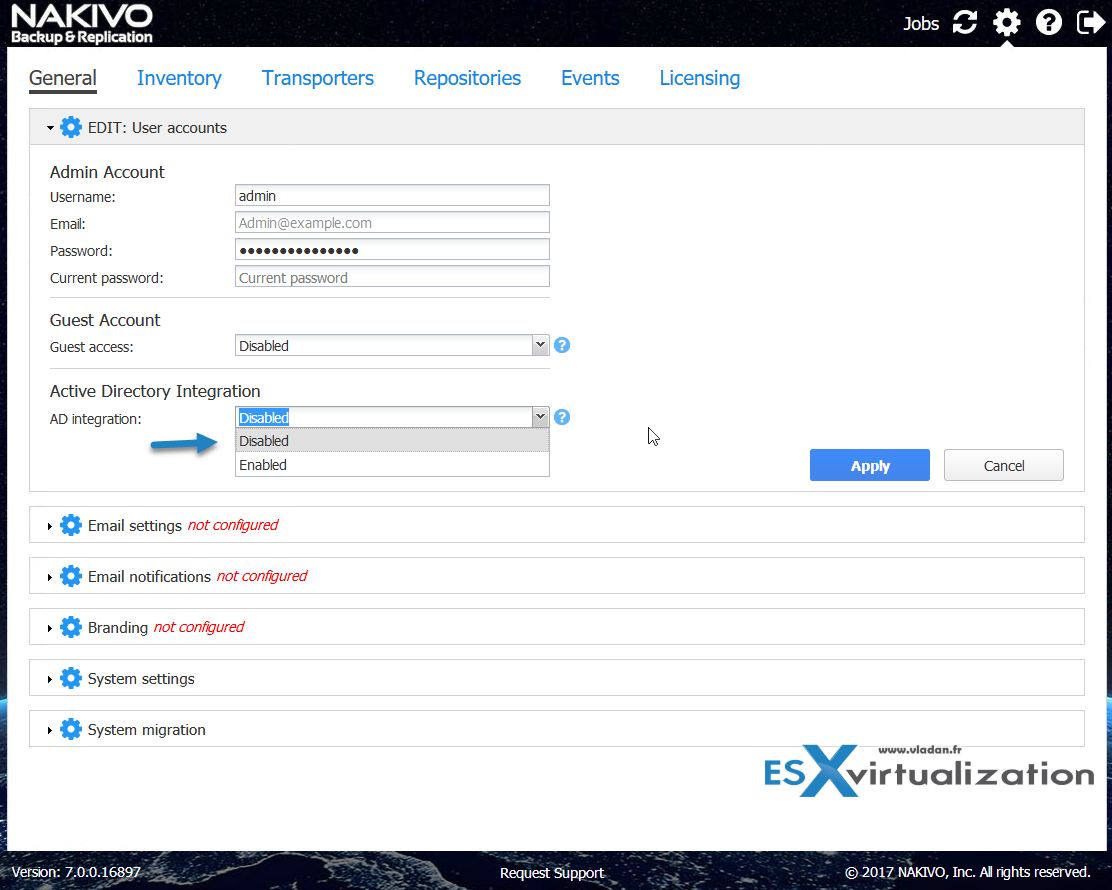This screenshot has height=890, width=1112.
Task: Open the Repositories tab
Action: (467, 78)
